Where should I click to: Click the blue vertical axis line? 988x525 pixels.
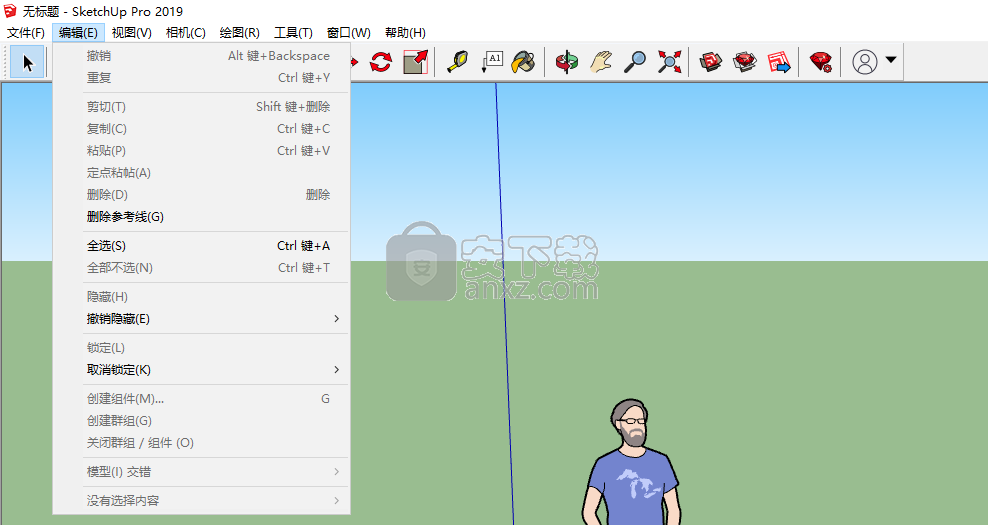click(504, 303)
